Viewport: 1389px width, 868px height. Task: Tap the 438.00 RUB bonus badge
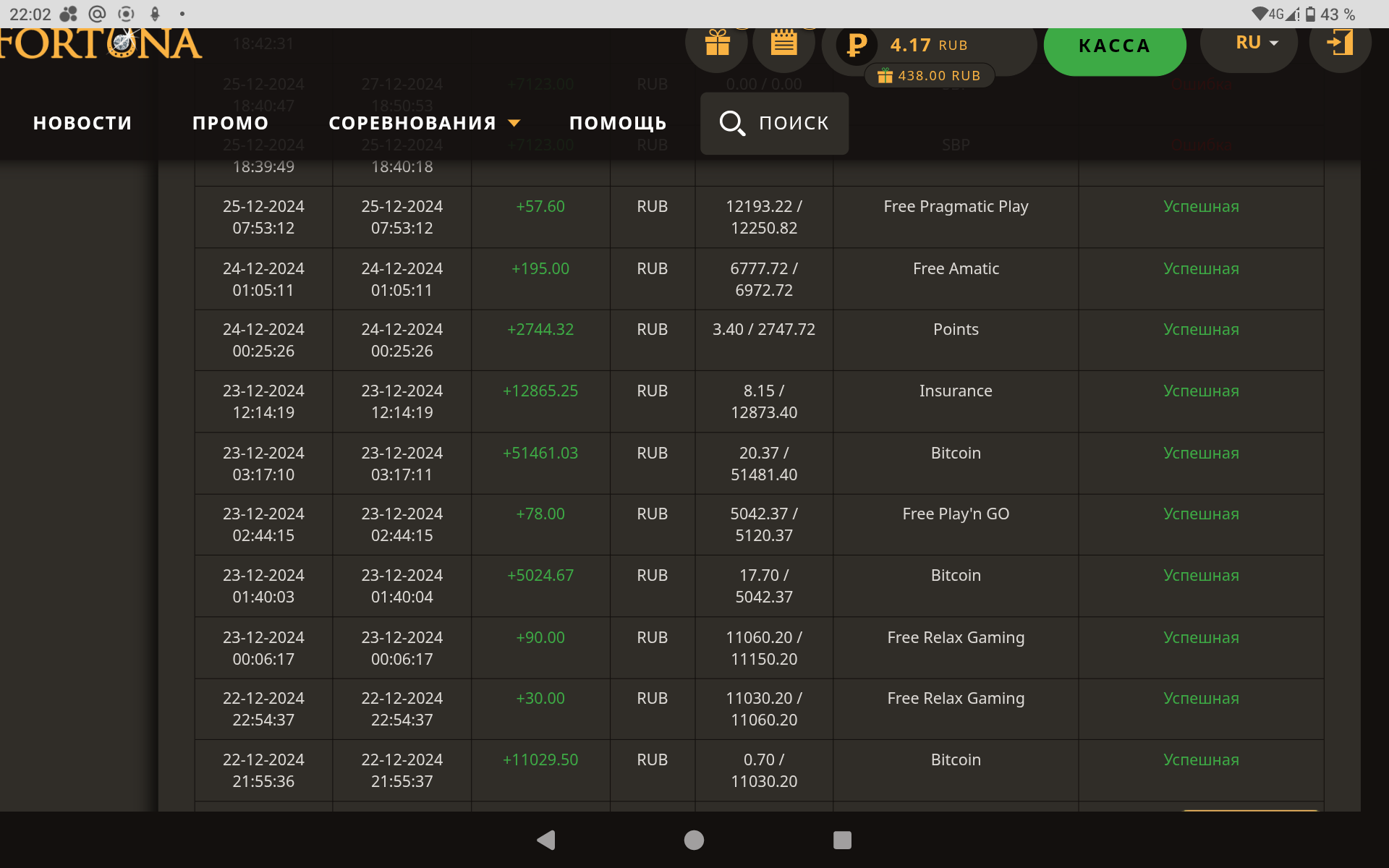(930, 76)
